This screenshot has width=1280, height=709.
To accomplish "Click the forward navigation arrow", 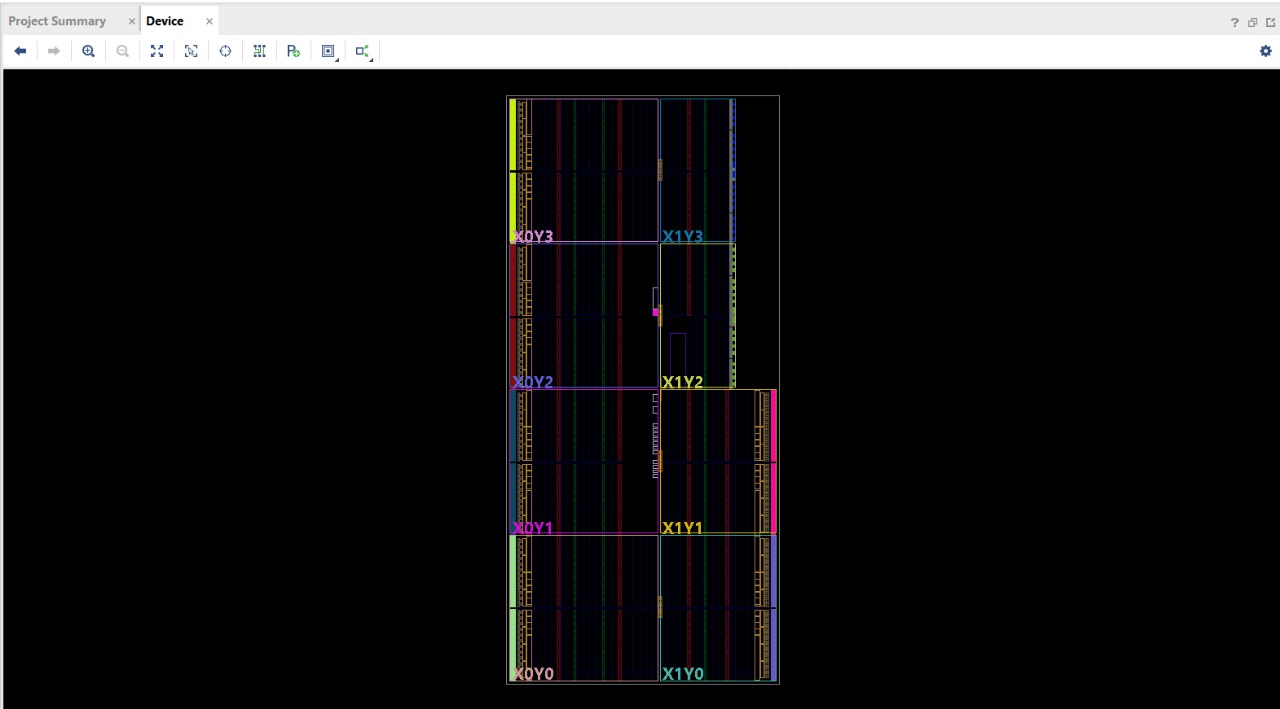I will click(x=54, y=51).
